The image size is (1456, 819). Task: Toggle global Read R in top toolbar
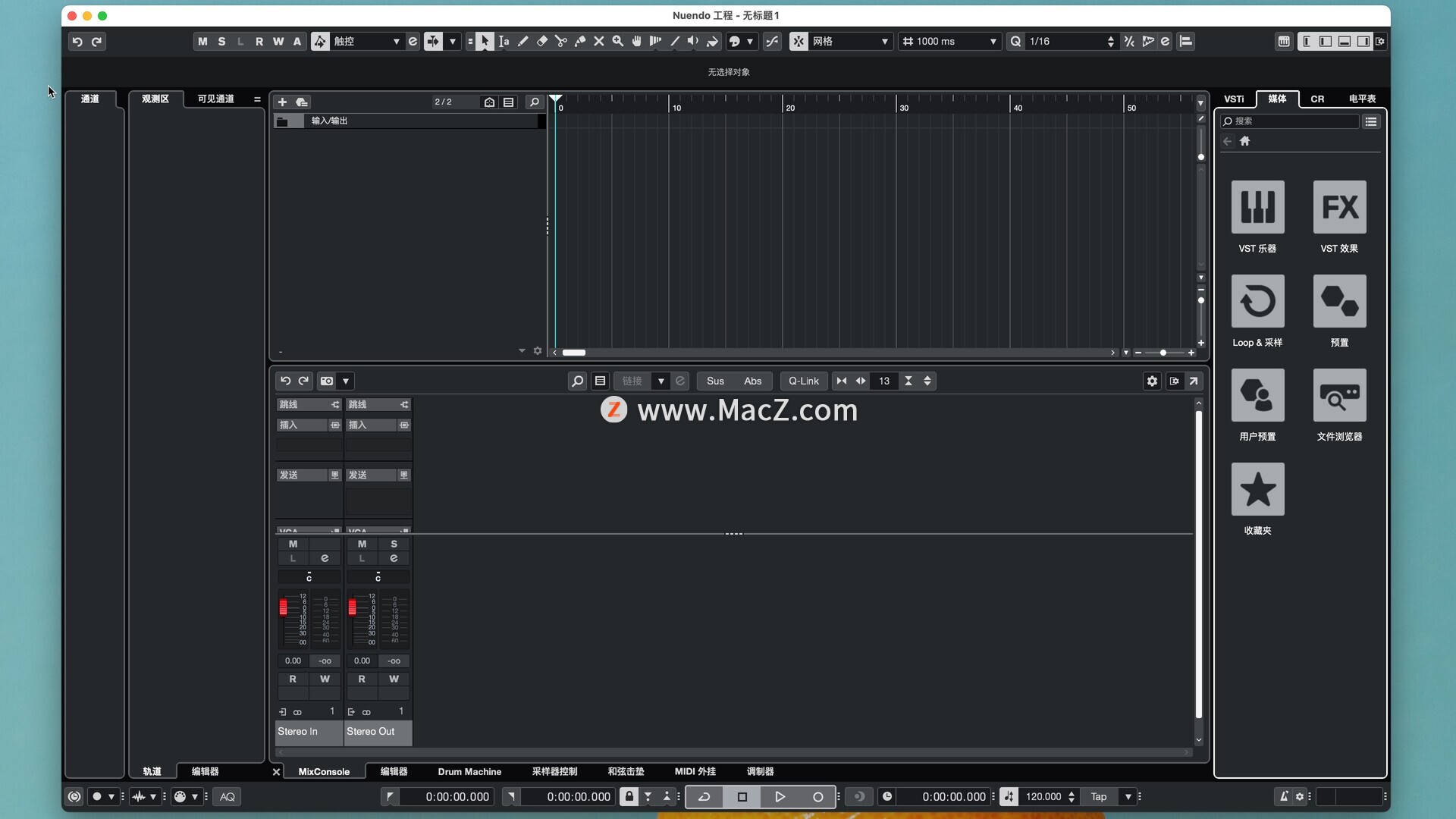point(259,42)
